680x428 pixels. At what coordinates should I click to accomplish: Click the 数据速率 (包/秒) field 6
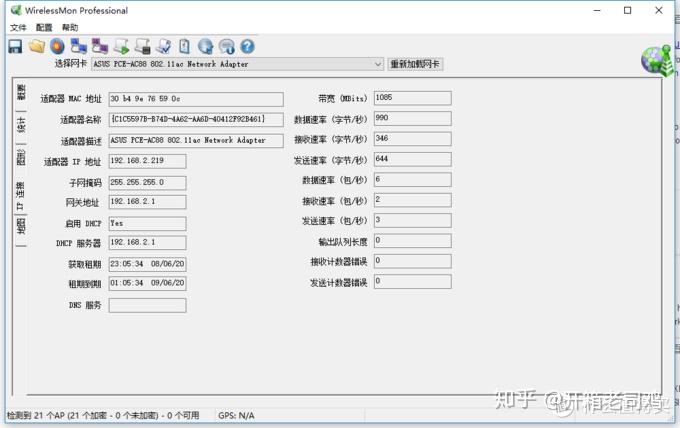[412, 180]
